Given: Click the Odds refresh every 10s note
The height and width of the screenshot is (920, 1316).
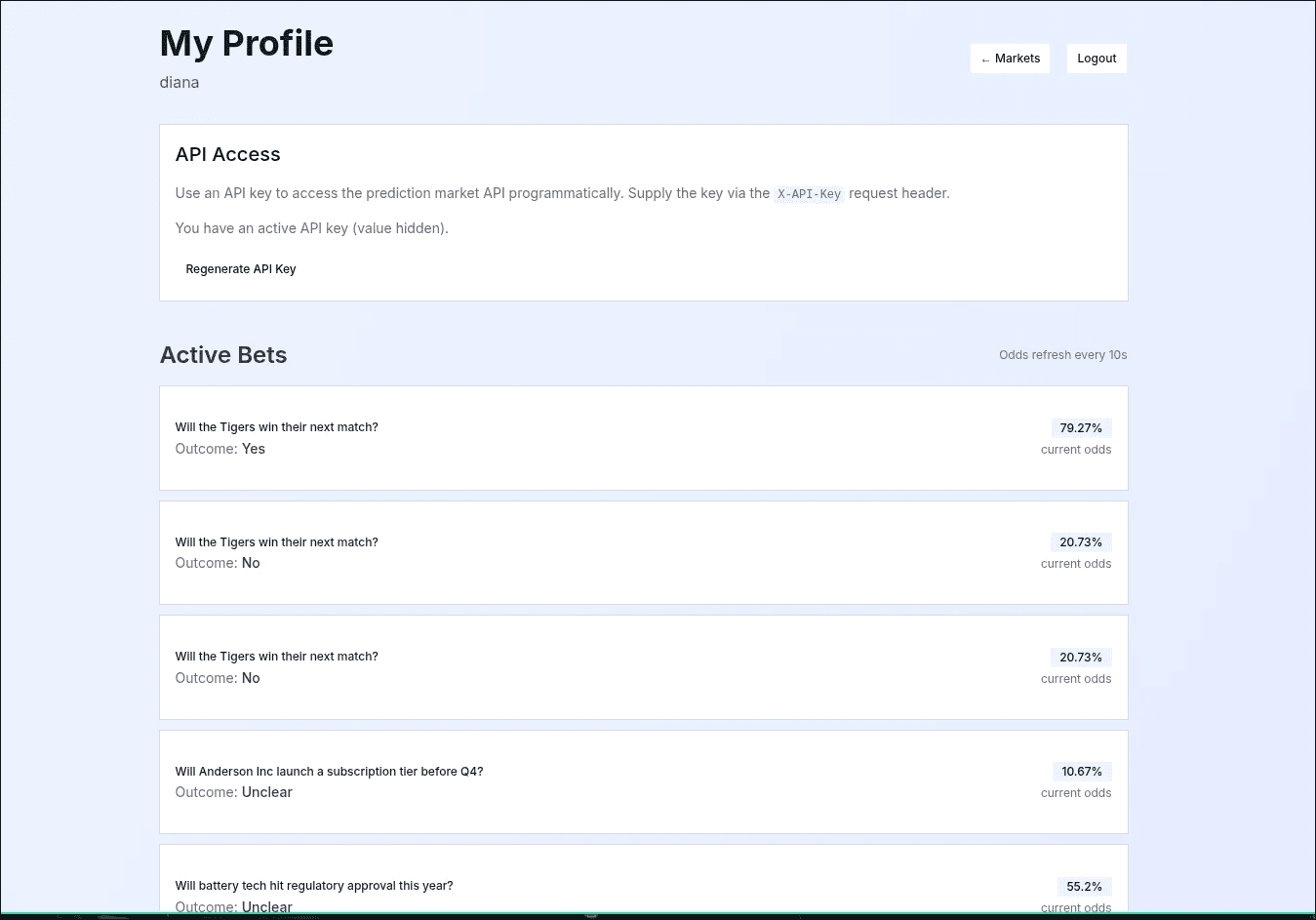Looking at the screenshot, I should pyautogui.click(x=1062, y=355).
